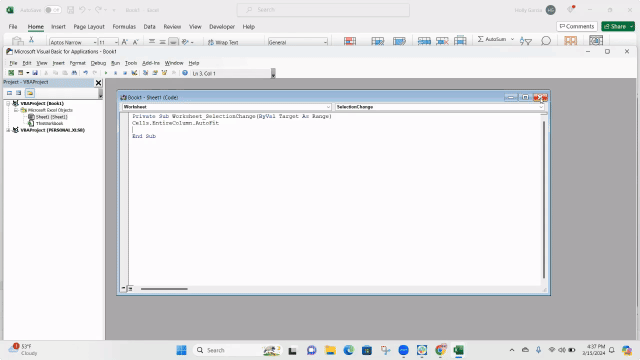
Task: Click in the Excel title bar Search box
Action: pos(323,10)
